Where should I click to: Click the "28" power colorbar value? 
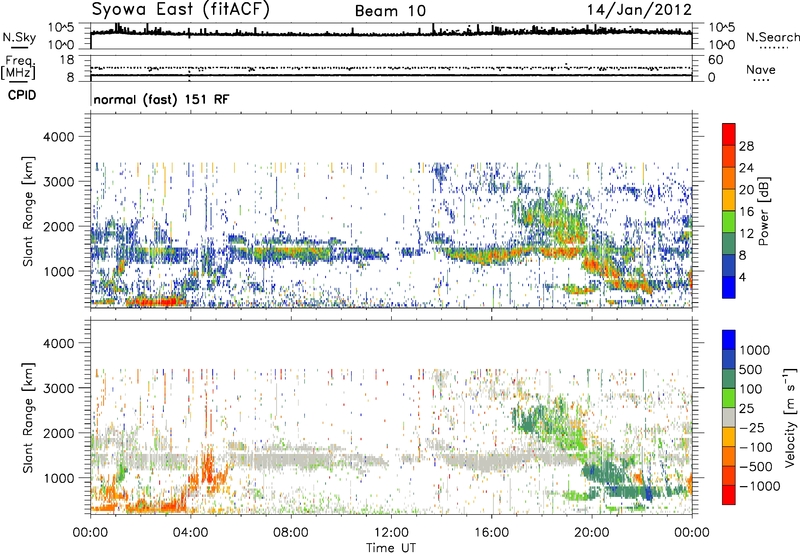[746, 146]
